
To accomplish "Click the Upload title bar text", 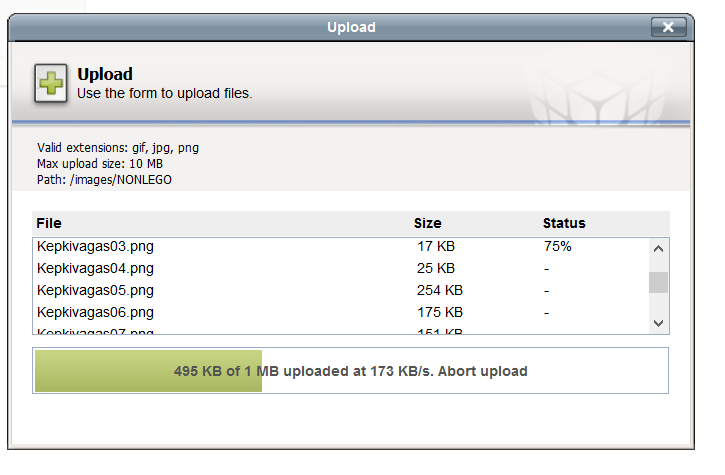I will coord(351,27).
